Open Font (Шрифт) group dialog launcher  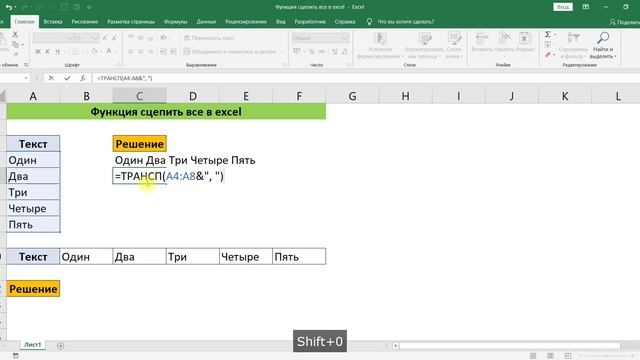(119, 65)
